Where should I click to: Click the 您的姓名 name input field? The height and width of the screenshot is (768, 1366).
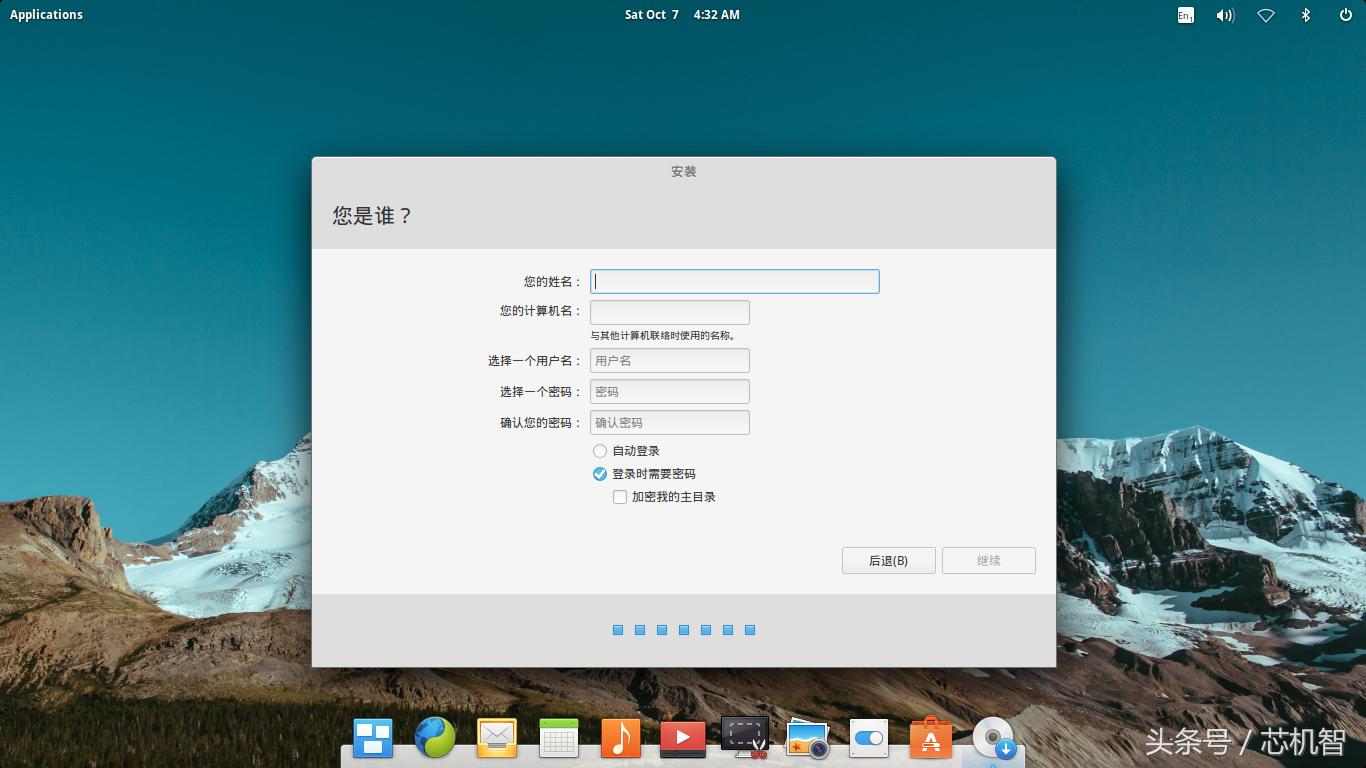pyautogui.click(x=734, y=281)
